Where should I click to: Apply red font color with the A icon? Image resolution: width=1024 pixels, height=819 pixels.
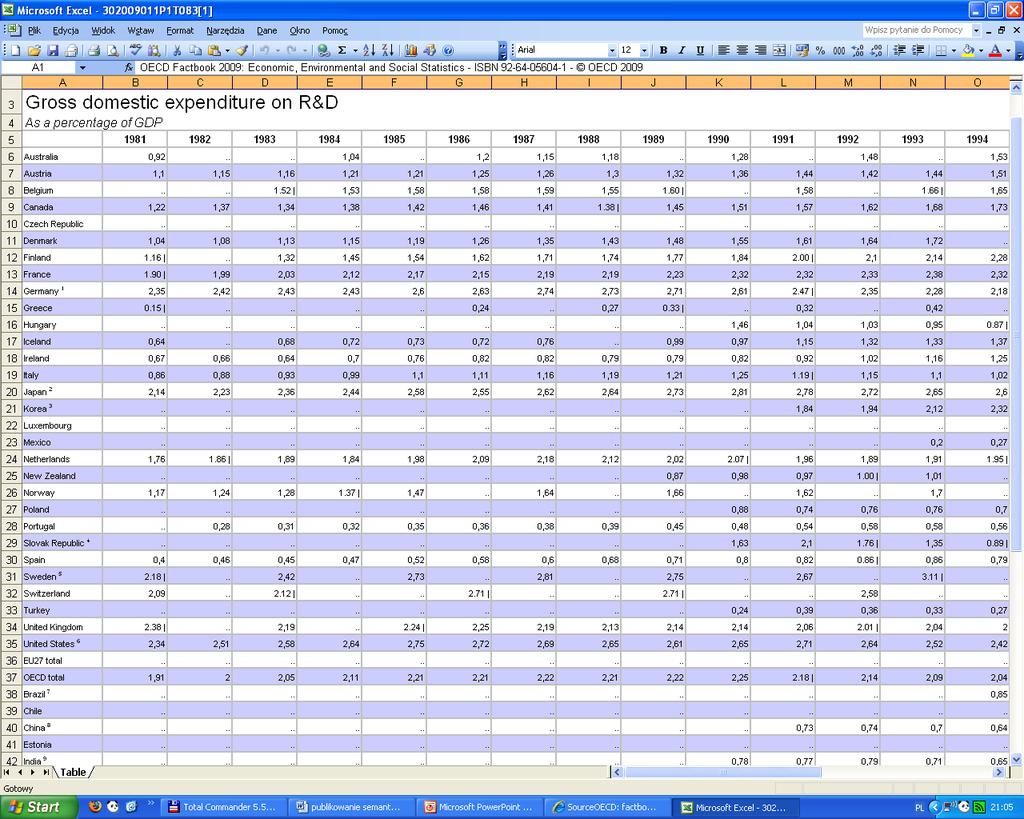pyautogui.click(x=995, y=50)
